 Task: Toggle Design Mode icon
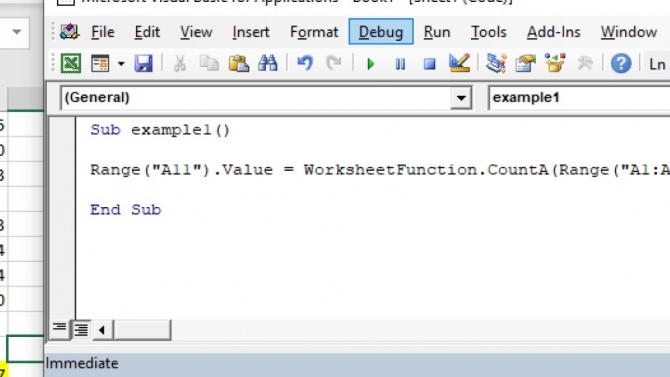coord(459,63)
